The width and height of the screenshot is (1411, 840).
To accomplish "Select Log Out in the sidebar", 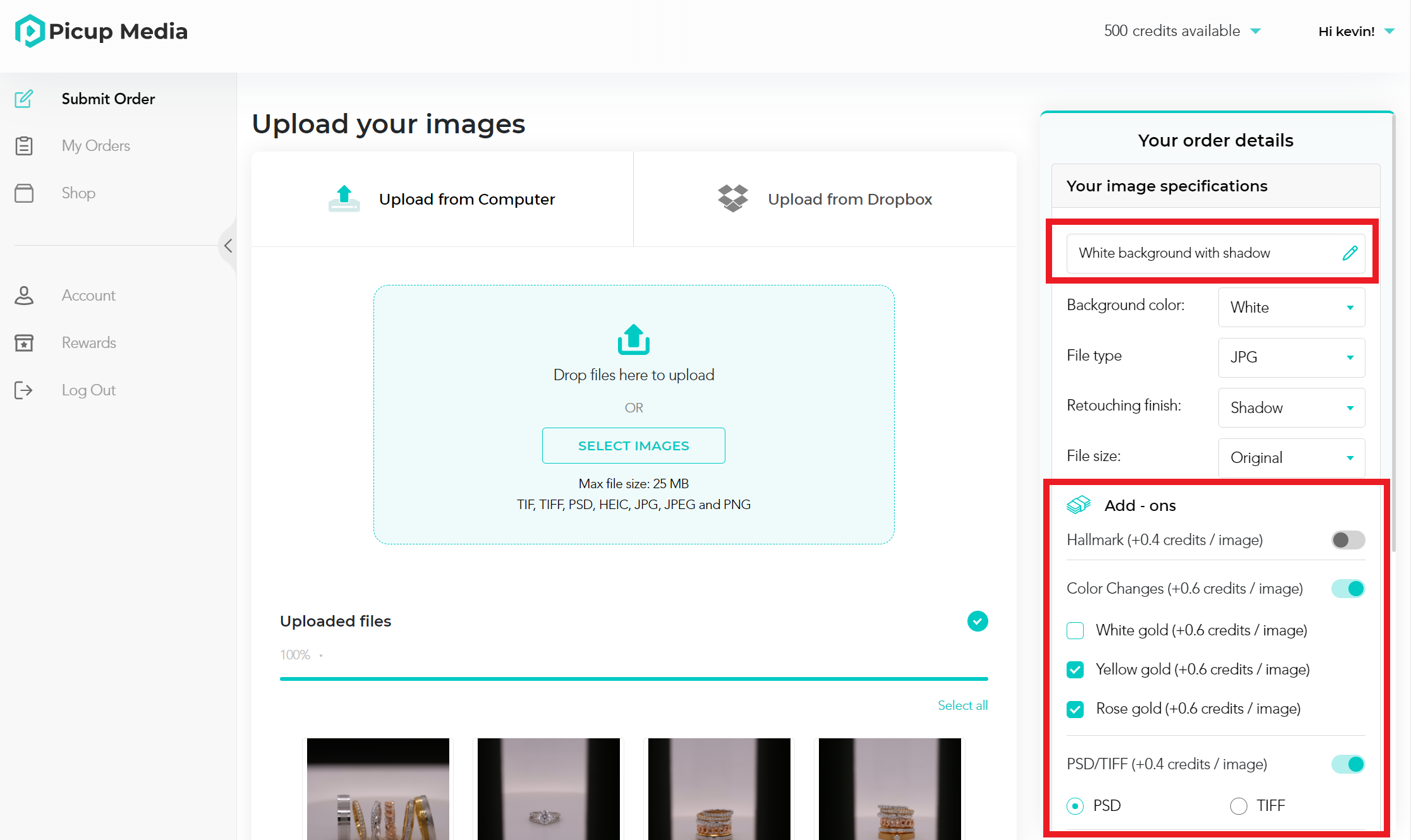I will [x=88, y=390].
